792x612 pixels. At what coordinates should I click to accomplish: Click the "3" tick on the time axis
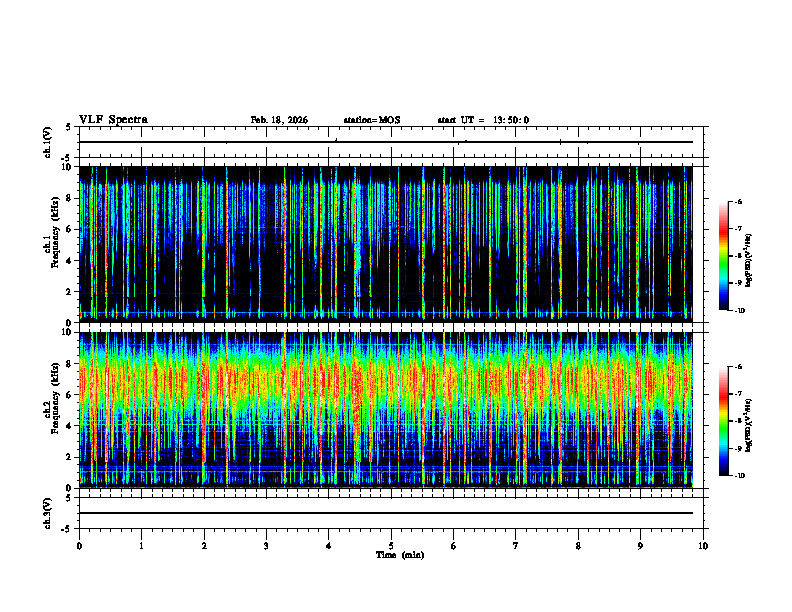point(267,546)
